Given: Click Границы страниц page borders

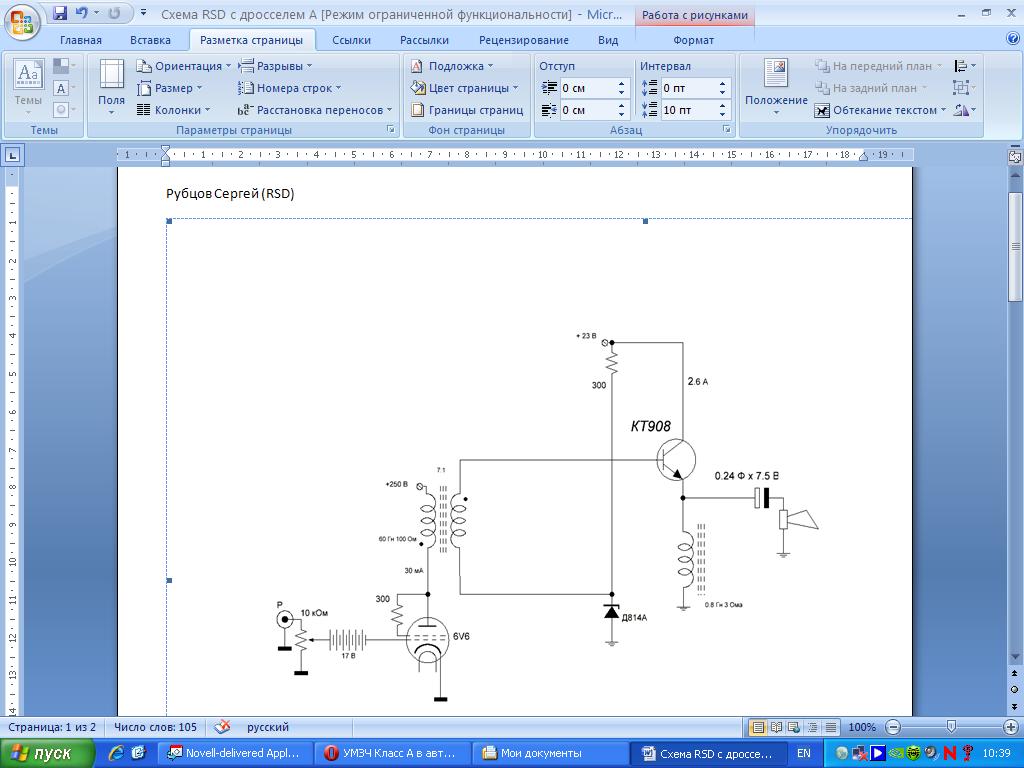Looking at the screenshot, I should [x=467, y=110].
